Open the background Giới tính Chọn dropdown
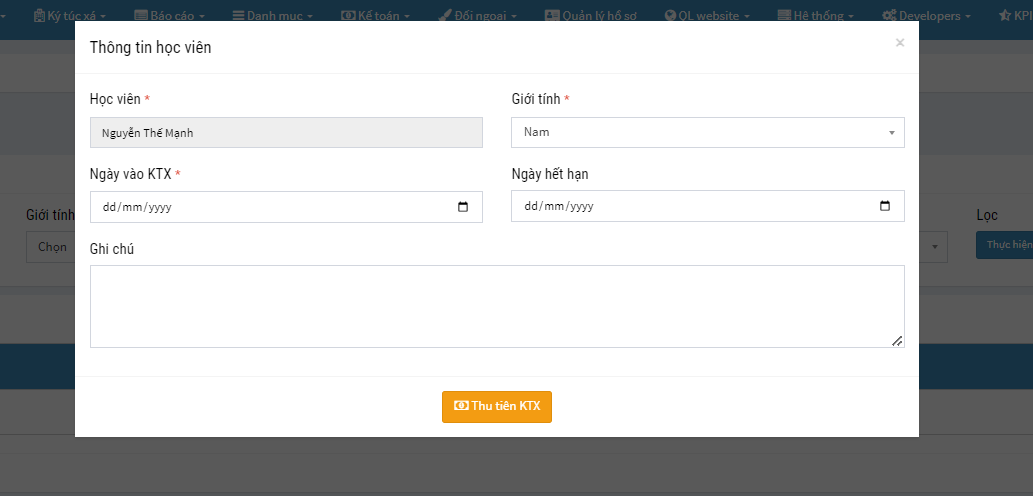The width and height of the screenshot is (1033, 496). click(x=50, y=246)
